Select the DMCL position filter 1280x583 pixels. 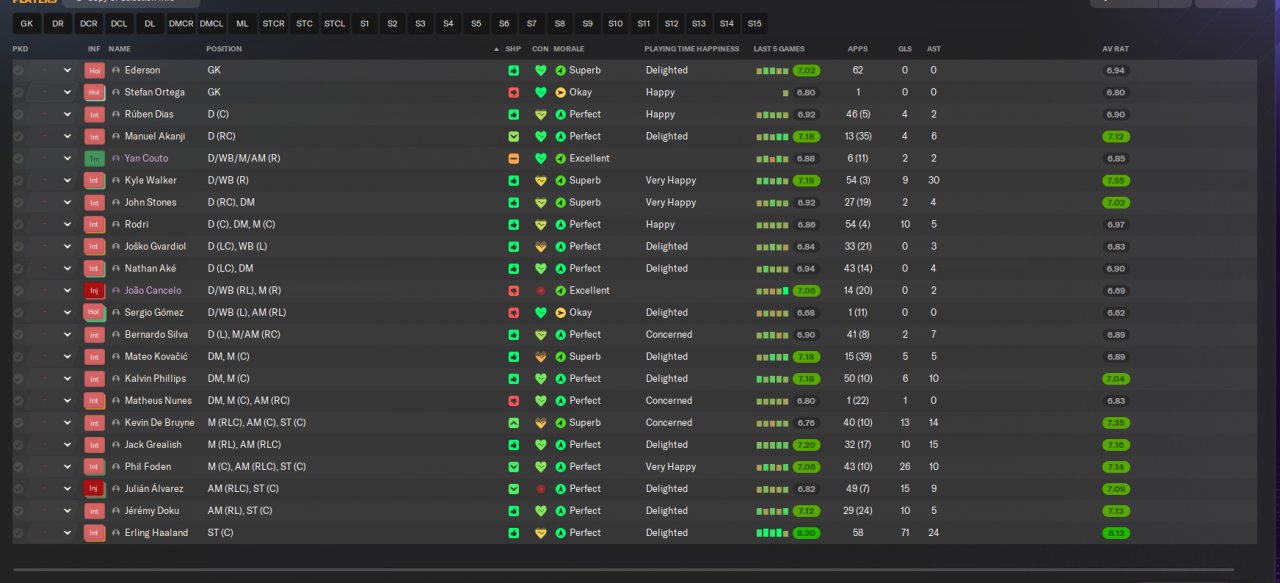212,23
